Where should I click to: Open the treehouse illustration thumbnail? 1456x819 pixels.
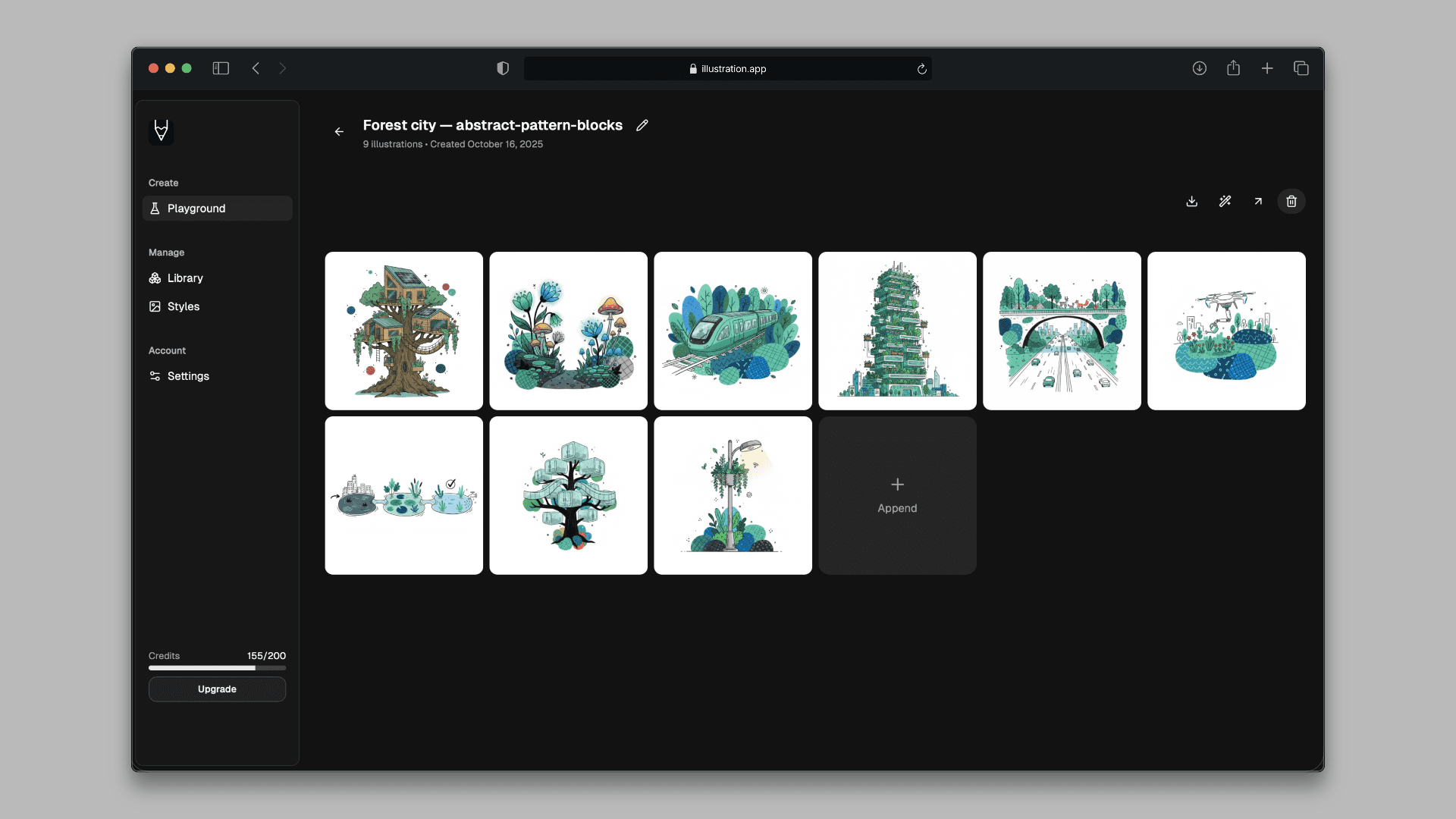click(403, 331)
